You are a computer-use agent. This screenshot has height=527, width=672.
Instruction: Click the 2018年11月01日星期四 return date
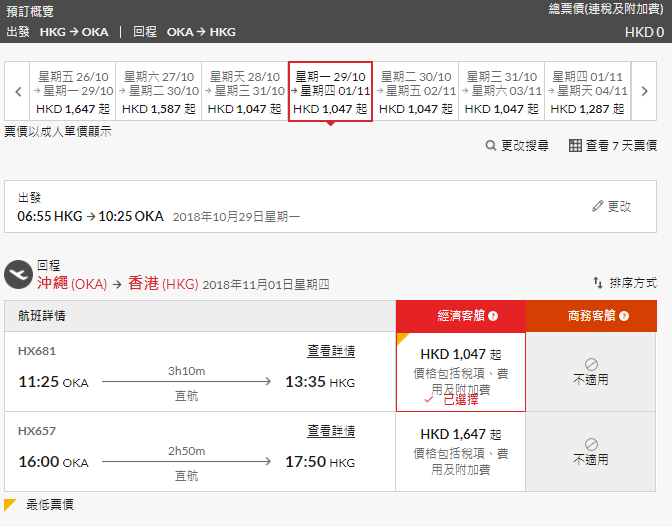pyautogui.click(x=266, y=285)
